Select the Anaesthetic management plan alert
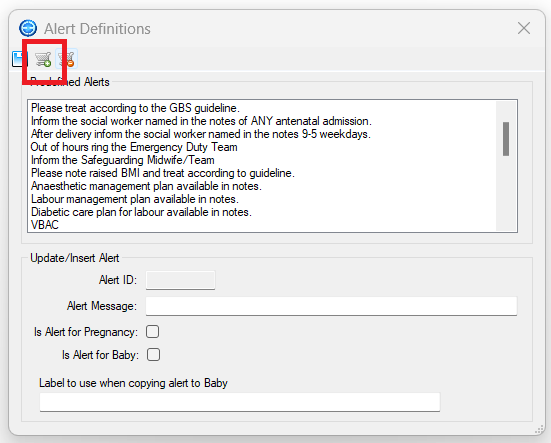The height and width of the screenshot is (443, 551). [146, 186]
